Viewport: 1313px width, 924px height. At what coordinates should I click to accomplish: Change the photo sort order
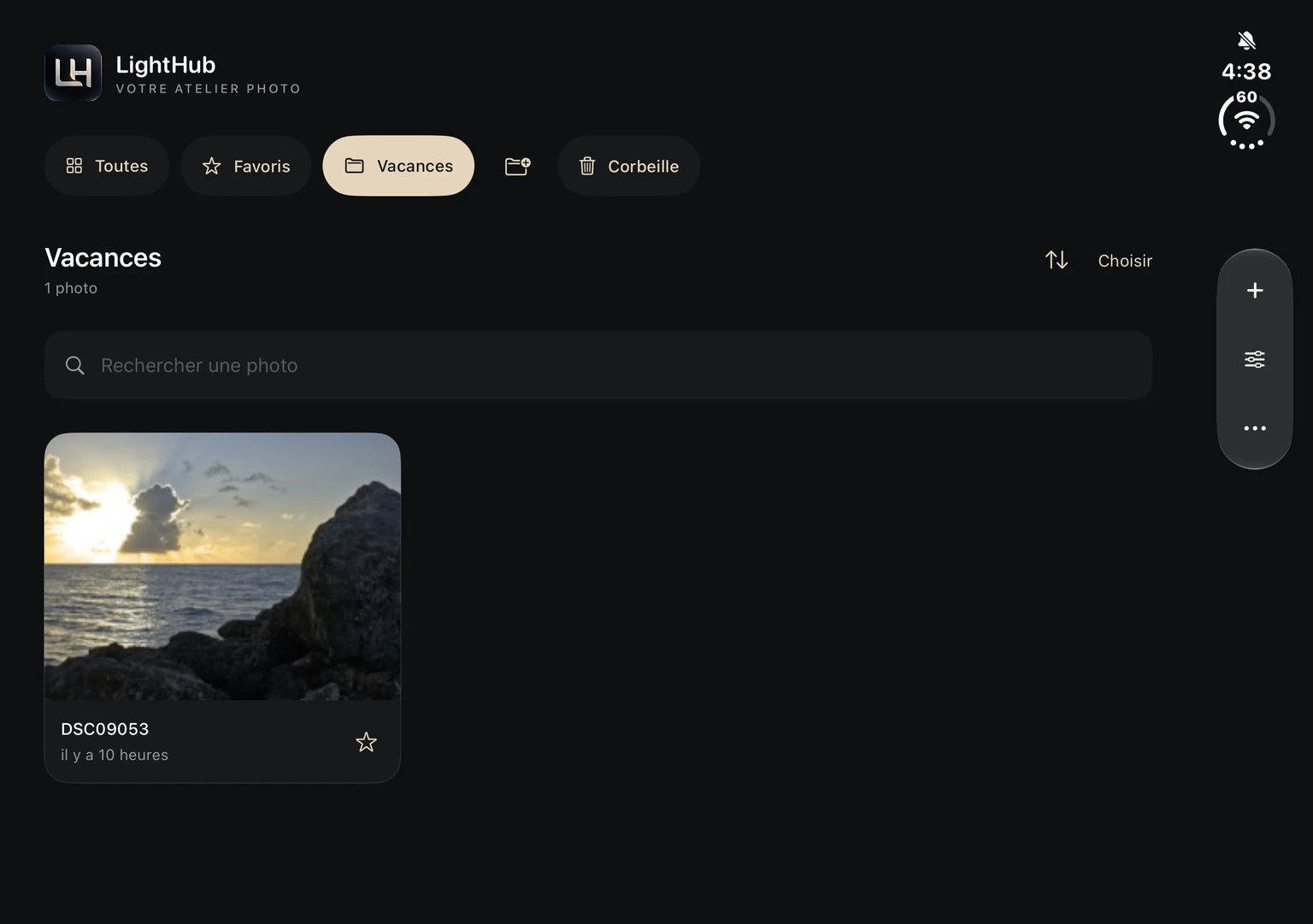click(1057, 260)
